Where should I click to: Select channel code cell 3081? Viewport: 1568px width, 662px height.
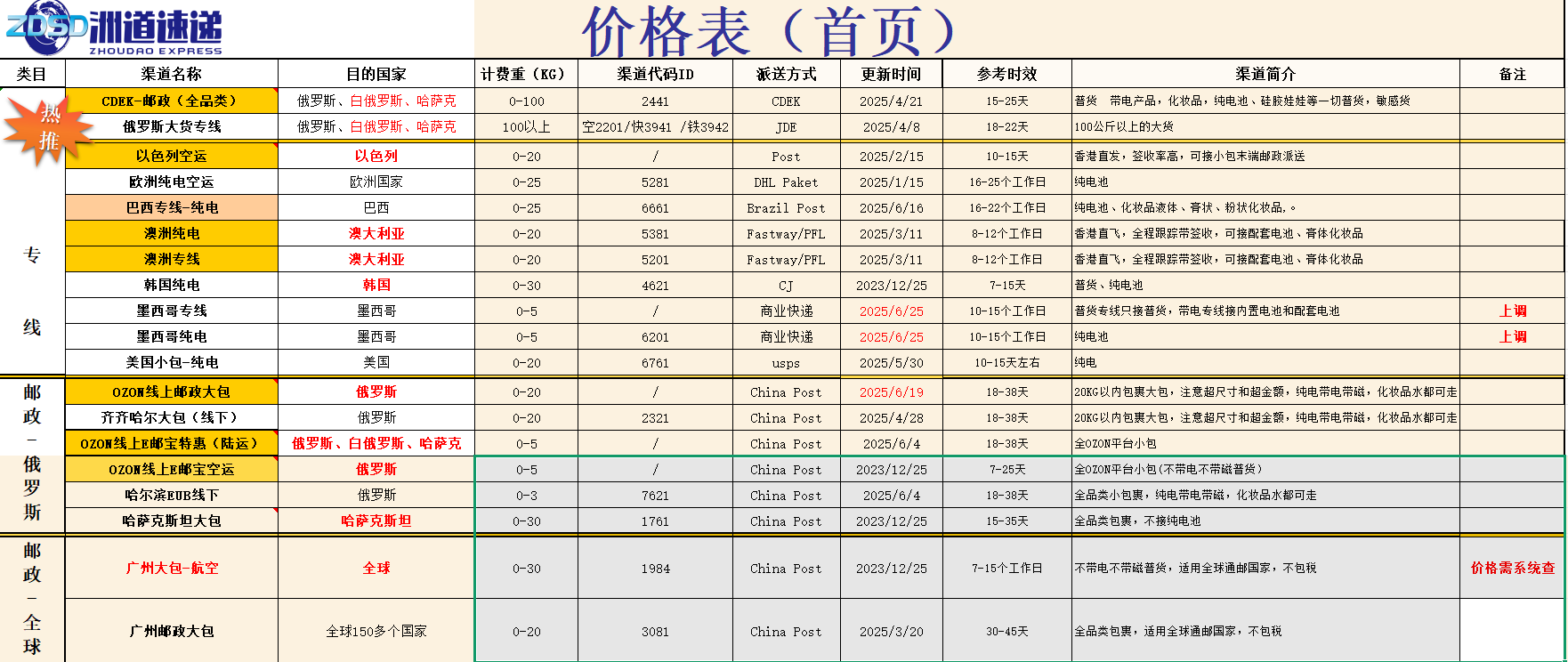click(x=655, y=632)
